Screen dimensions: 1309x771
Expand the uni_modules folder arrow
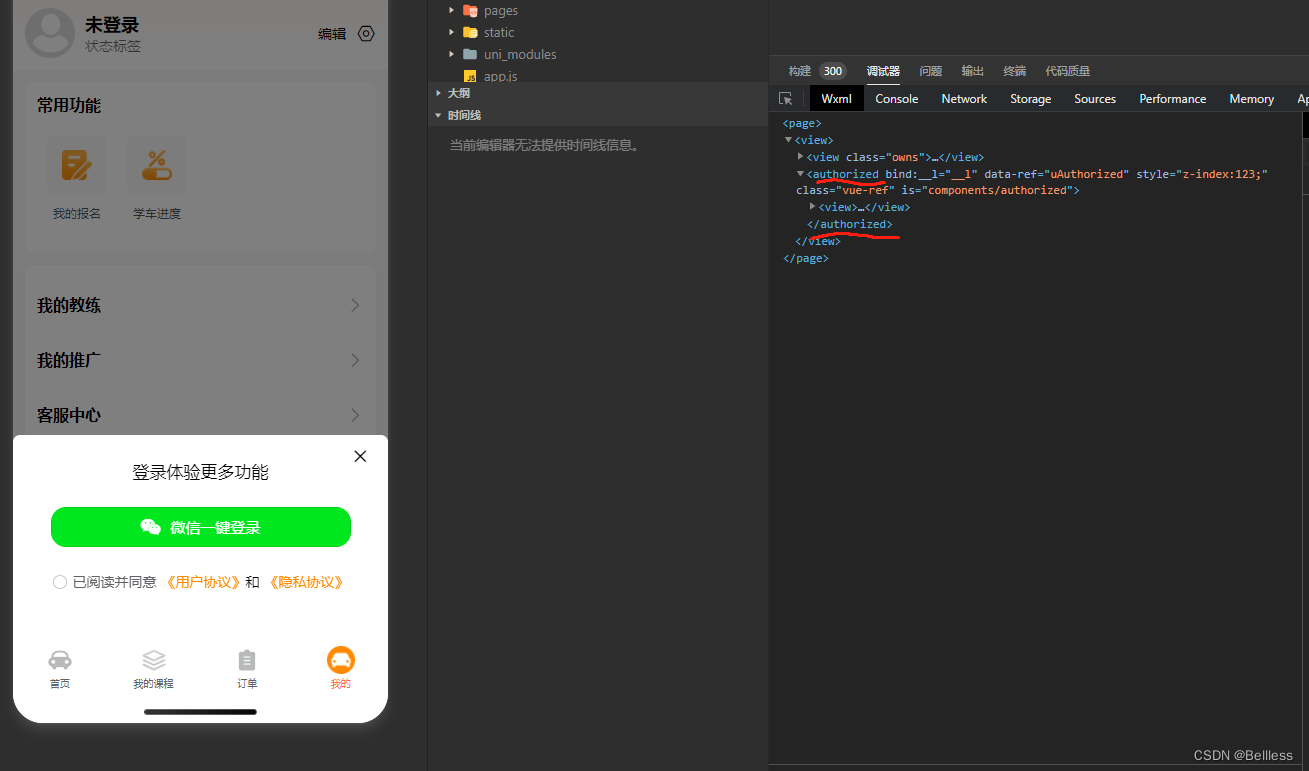click(452, 54)
